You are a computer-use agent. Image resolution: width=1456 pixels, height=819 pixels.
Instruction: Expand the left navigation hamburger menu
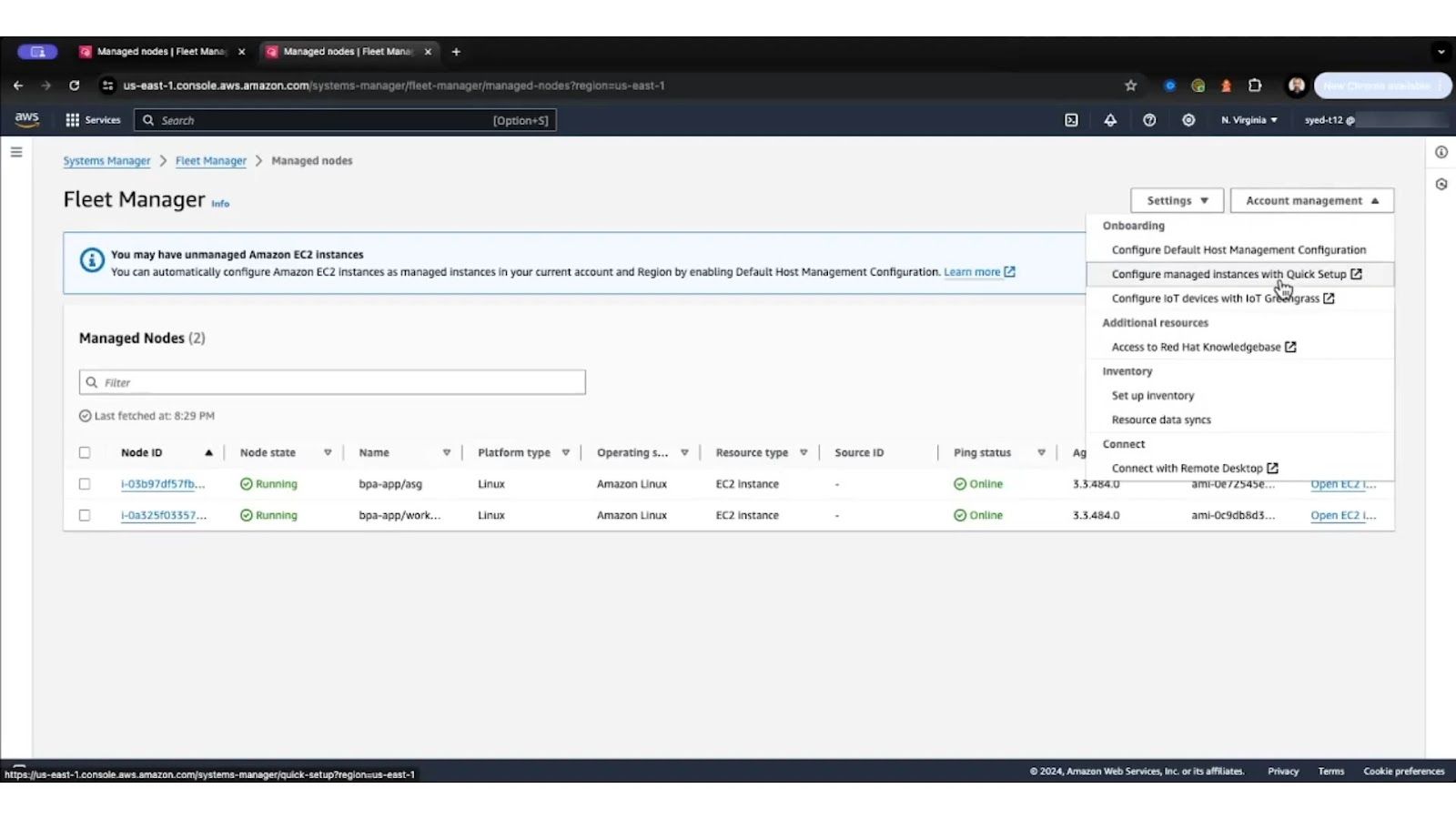16,152
